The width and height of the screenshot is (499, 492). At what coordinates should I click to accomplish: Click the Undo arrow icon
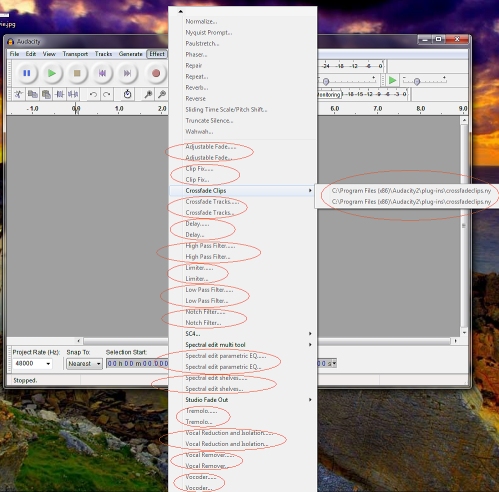click(93, 94)
